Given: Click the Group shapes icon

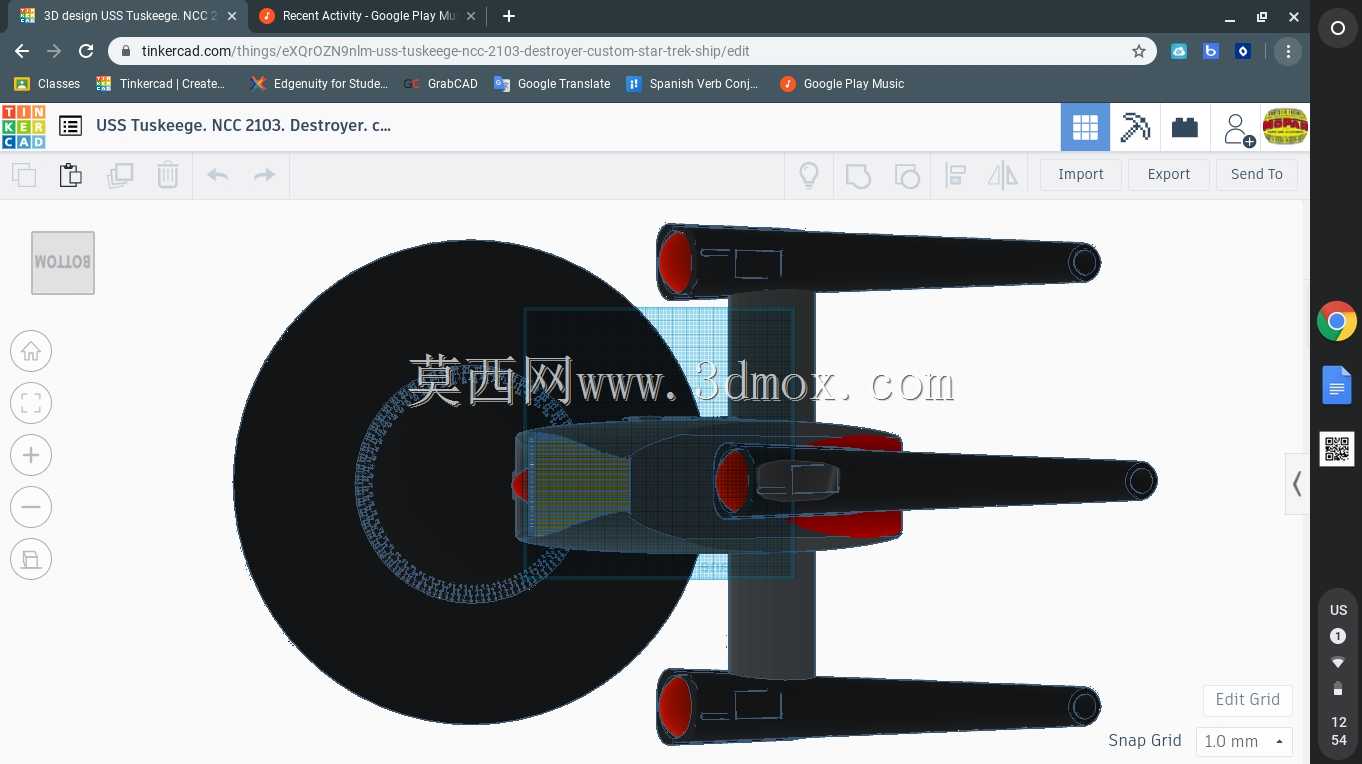Looking at the screenshot, I should tap(858, 175).
